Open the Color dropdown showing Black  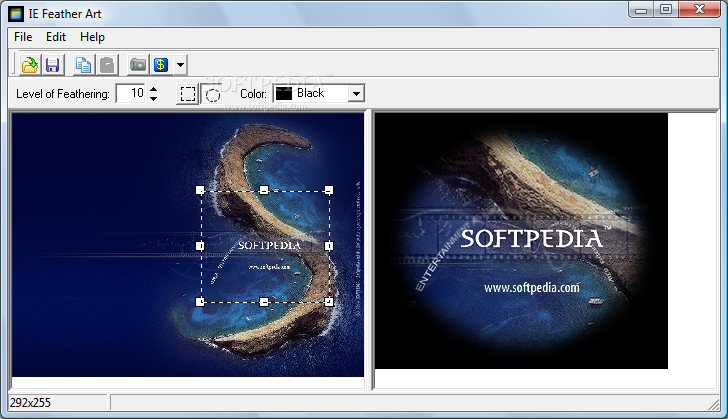[x=356, y=93]
